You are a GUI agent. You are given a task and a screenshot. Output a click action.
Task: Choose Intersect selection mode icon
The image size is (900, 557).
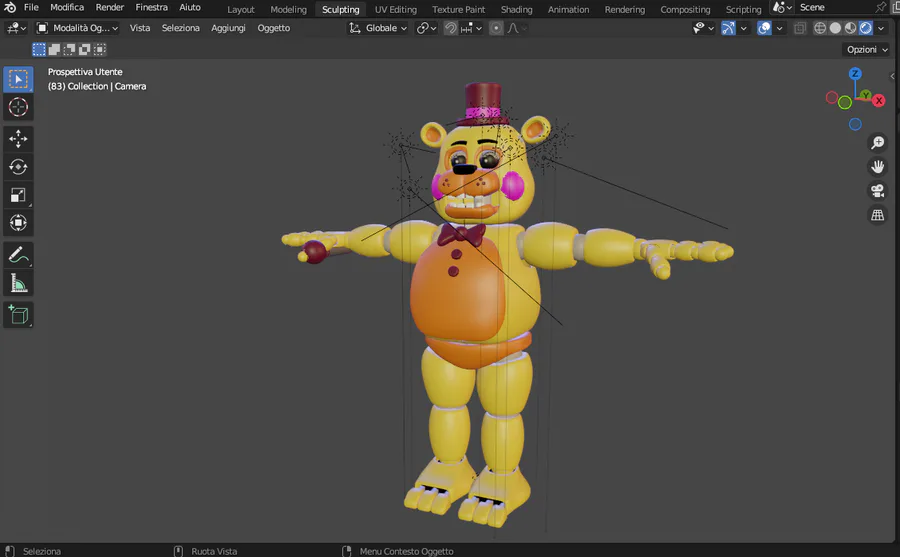tap(100, 50)
